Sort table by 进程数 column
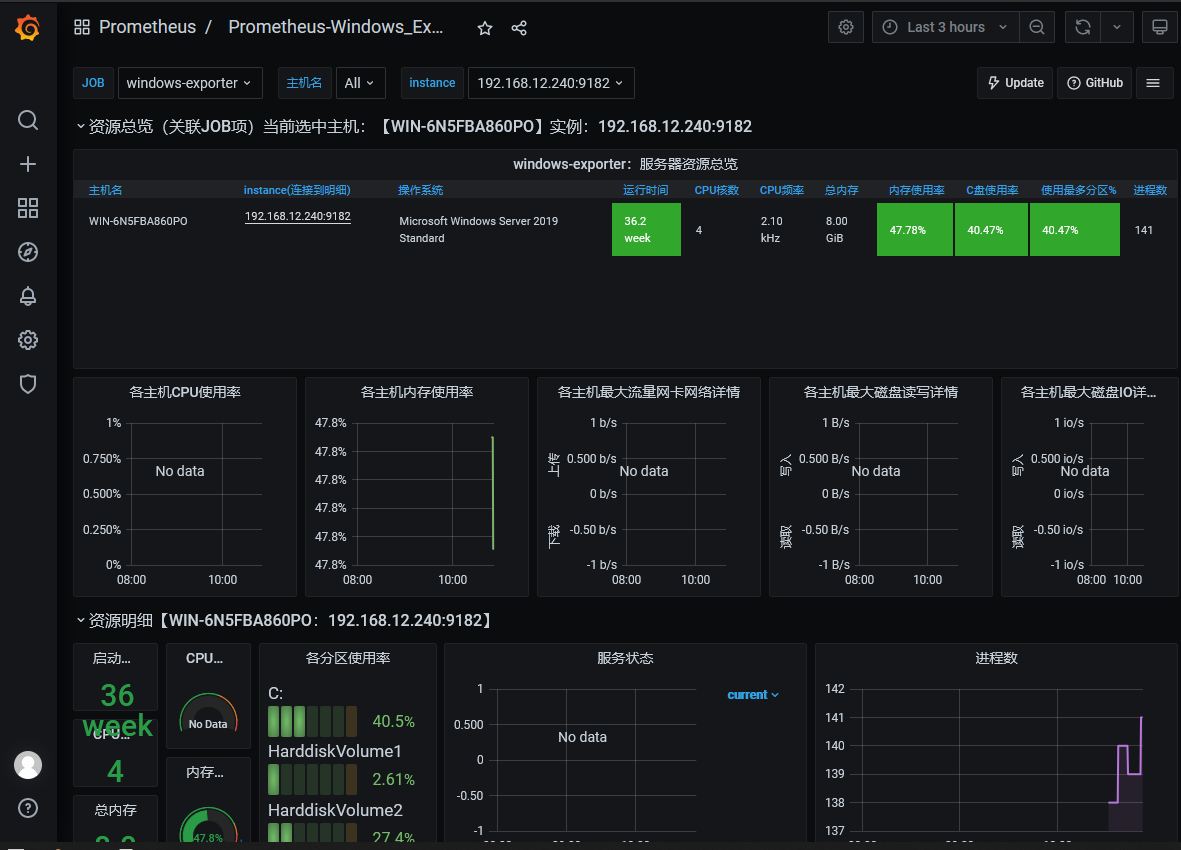1181x850 pixels. click(x=1149, y=190)
